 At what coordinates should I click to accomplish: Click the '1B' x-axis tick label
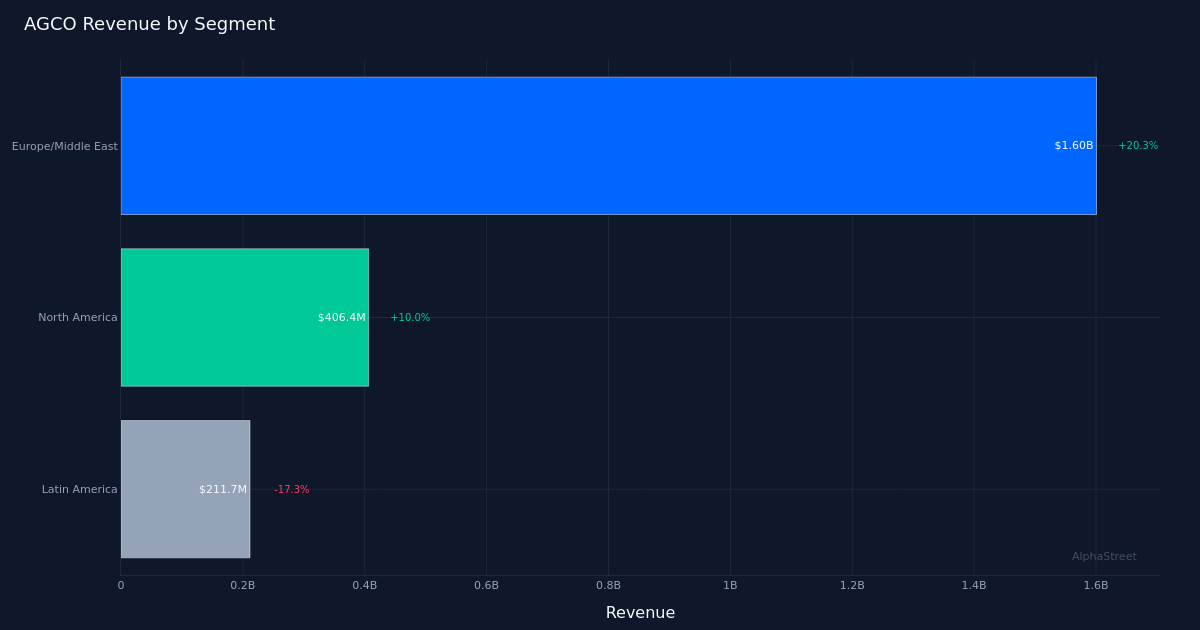[x=730, y=586]
